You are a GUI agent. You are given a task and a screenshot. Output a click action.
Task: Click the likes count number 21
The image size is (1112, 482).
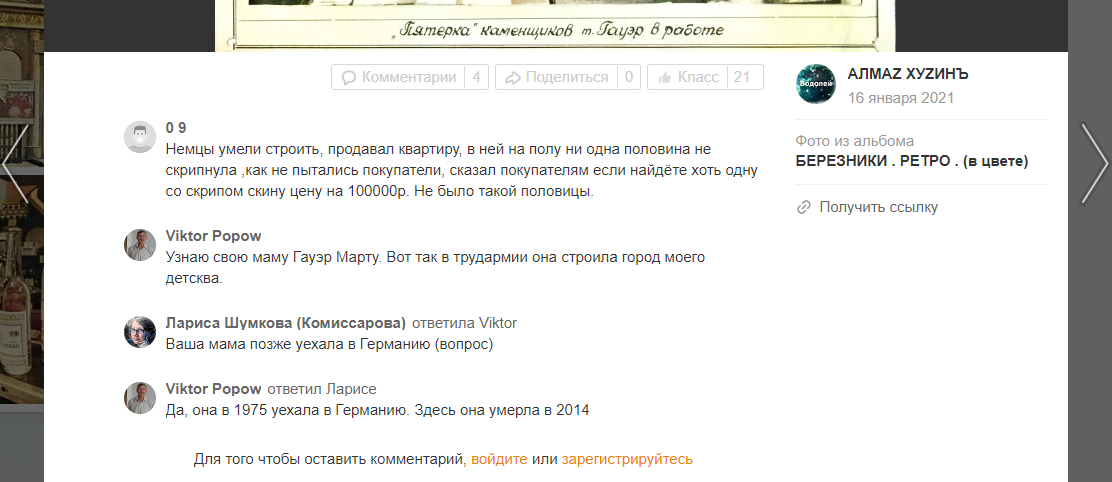tap(741, 77)
